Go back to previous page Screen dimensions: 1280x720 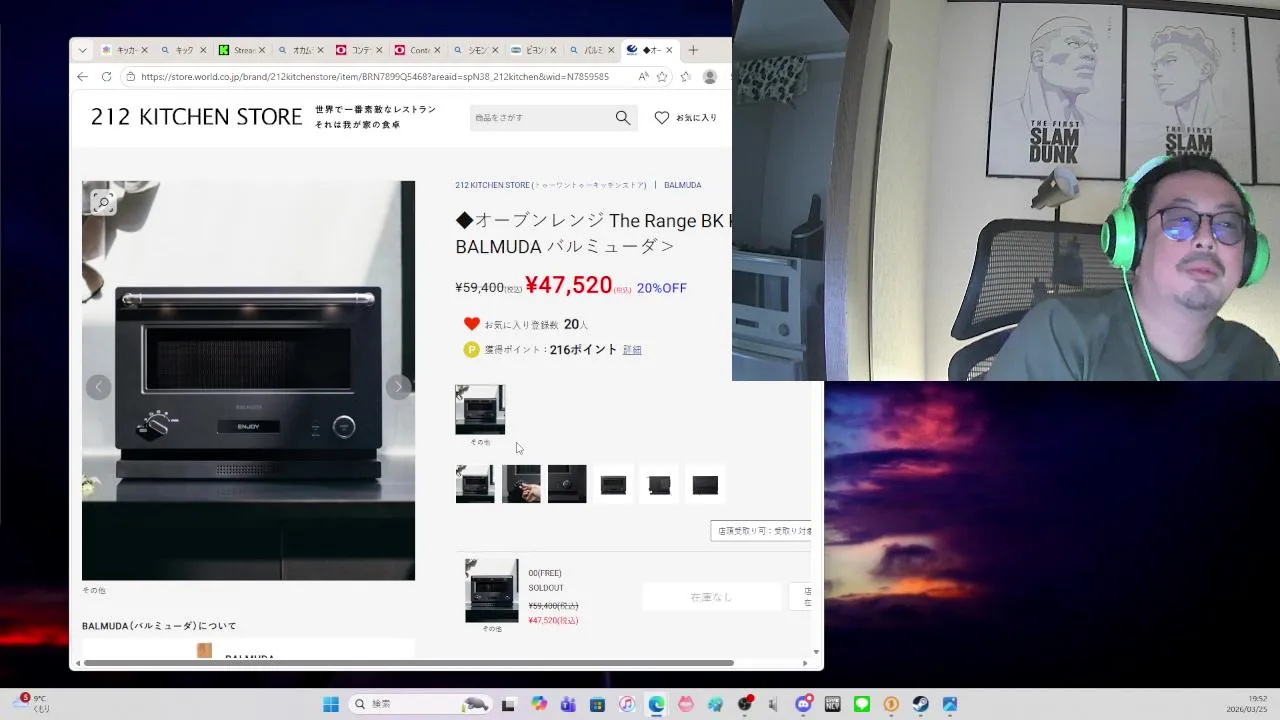[x=83, y=77]
